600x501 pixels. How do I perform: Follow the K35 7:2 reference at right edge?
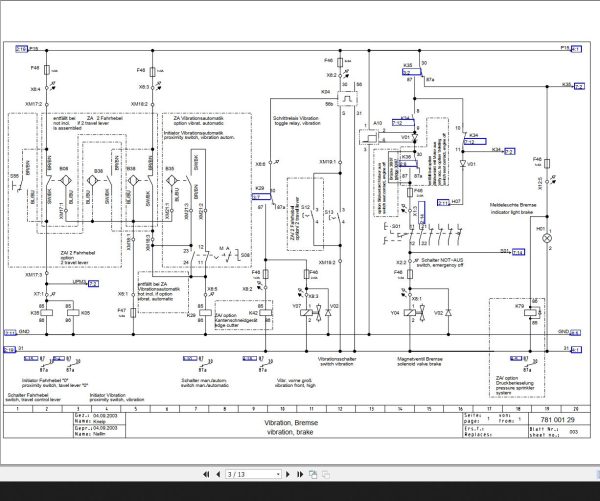[x=579, y=86]
